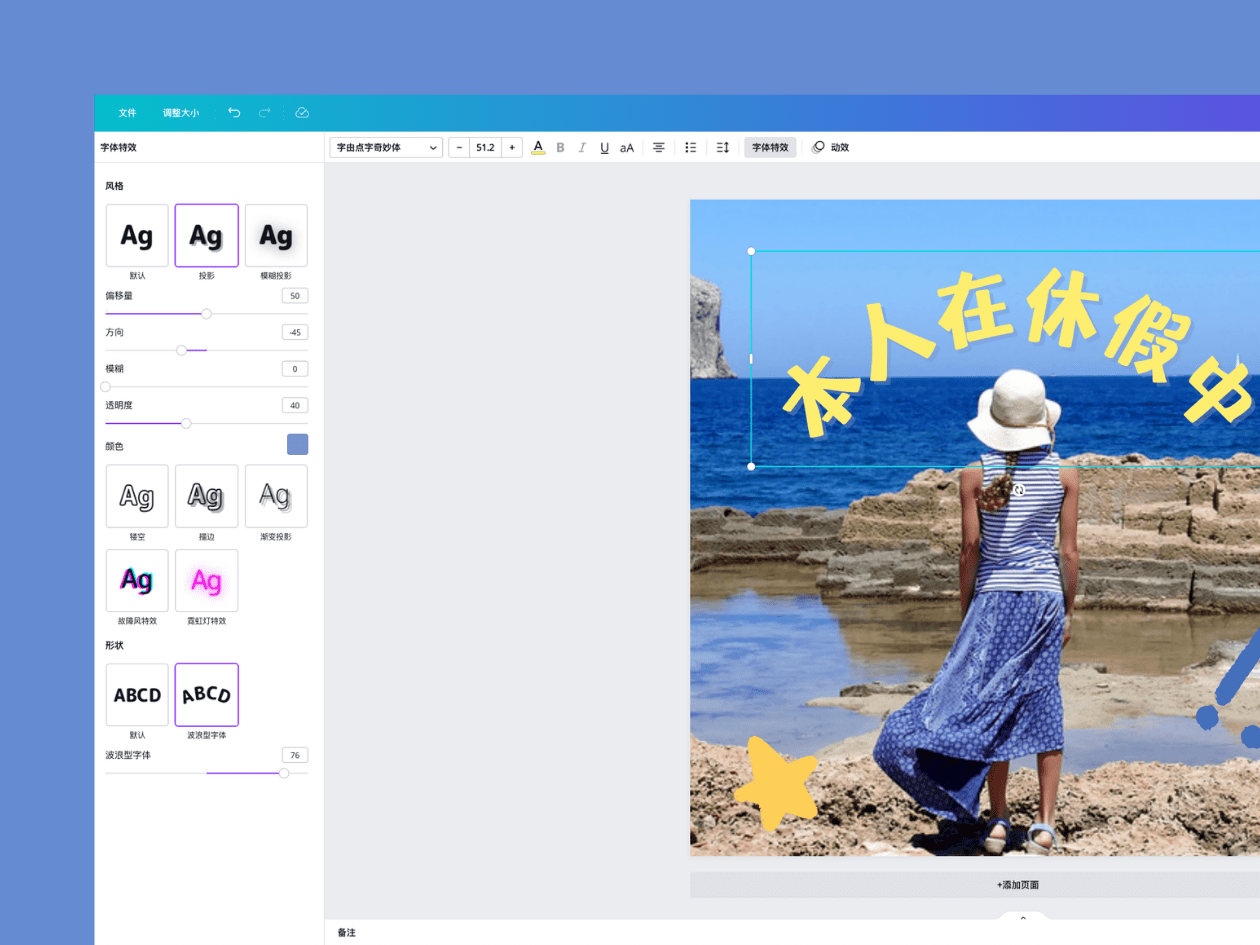The image size is (1260, 945).
Task: Edit the 偏移量 value field
Action: click(x=295, y=296)
